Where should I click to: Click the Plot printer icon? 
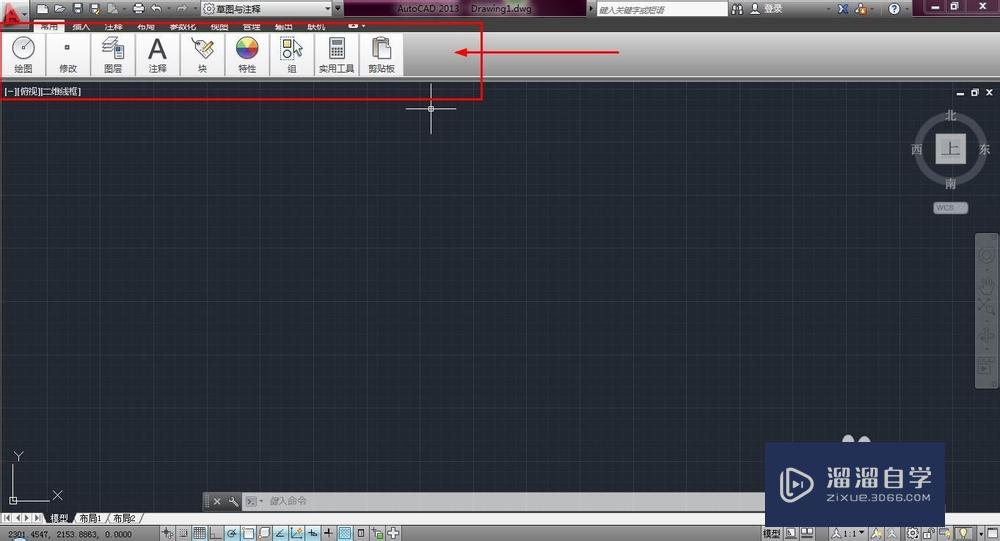click(x=138, y=9)
